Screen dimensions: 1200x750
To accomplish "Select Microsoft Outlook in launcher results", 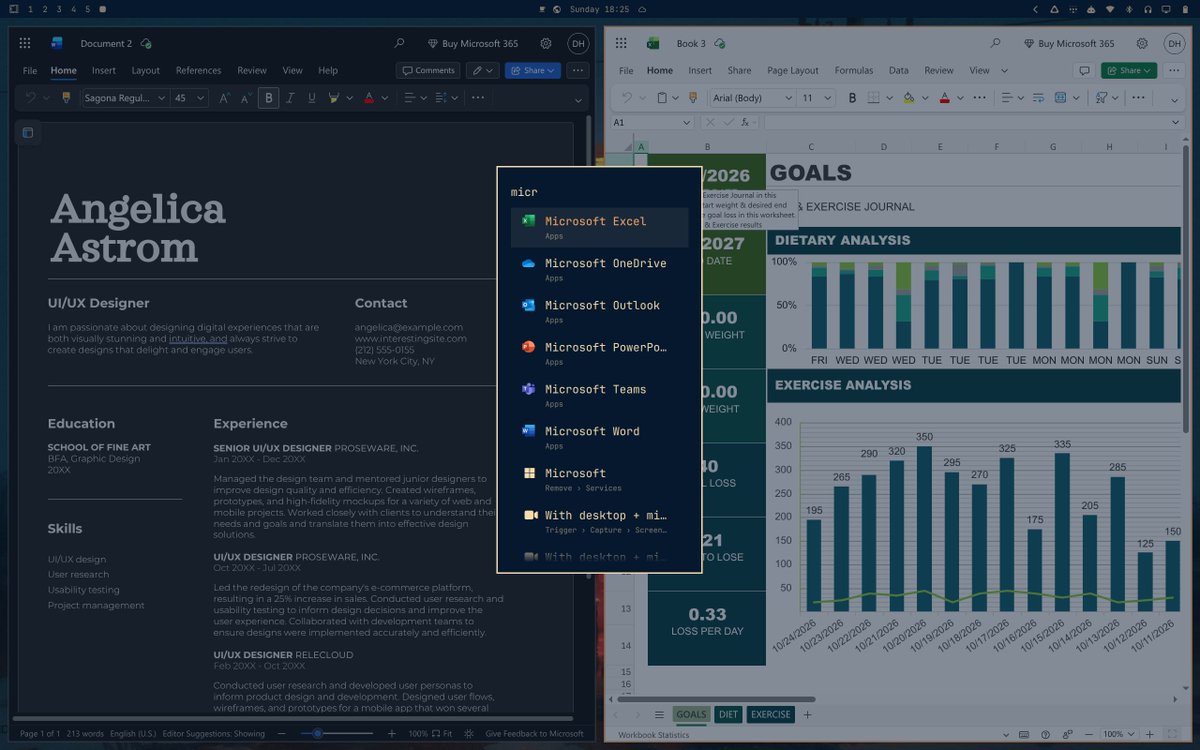I will (x=599, y=311).
